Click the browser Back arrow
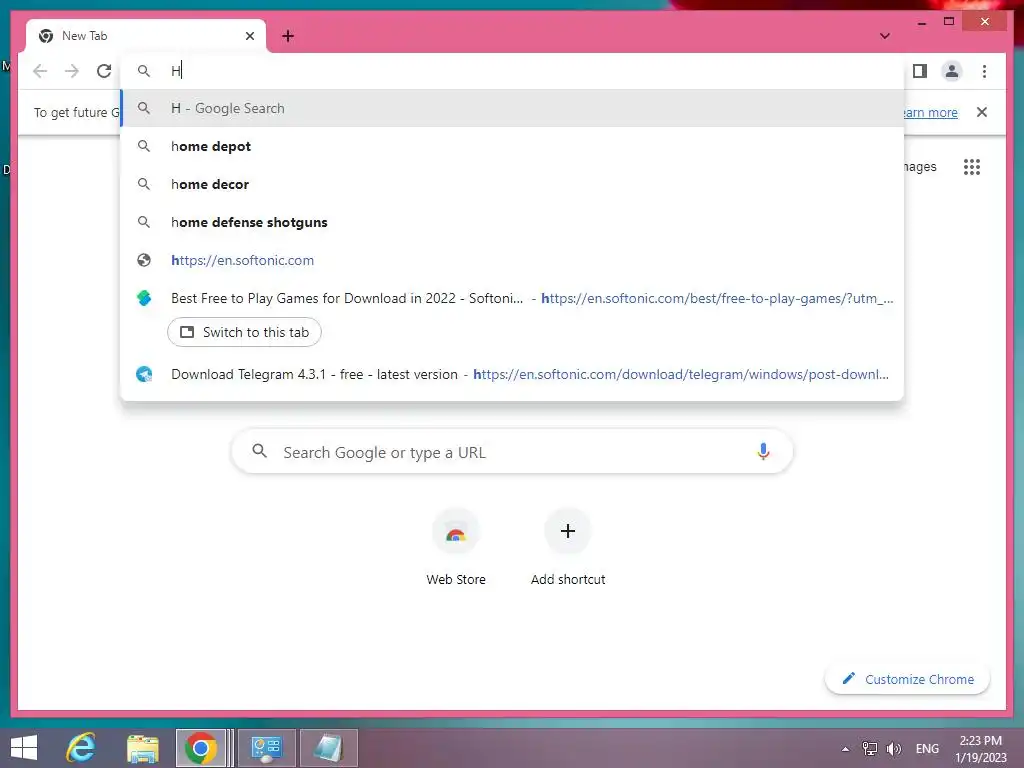The image size is (1024, 768). tap(40, 71)
